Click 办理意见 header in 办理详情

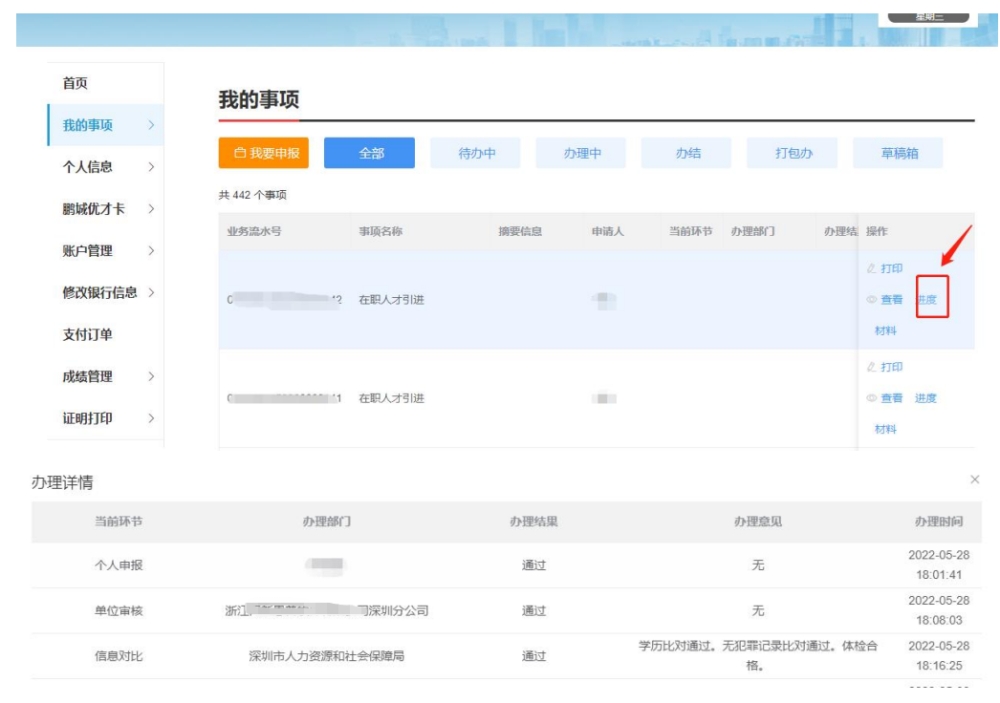(x=758, y=521)
